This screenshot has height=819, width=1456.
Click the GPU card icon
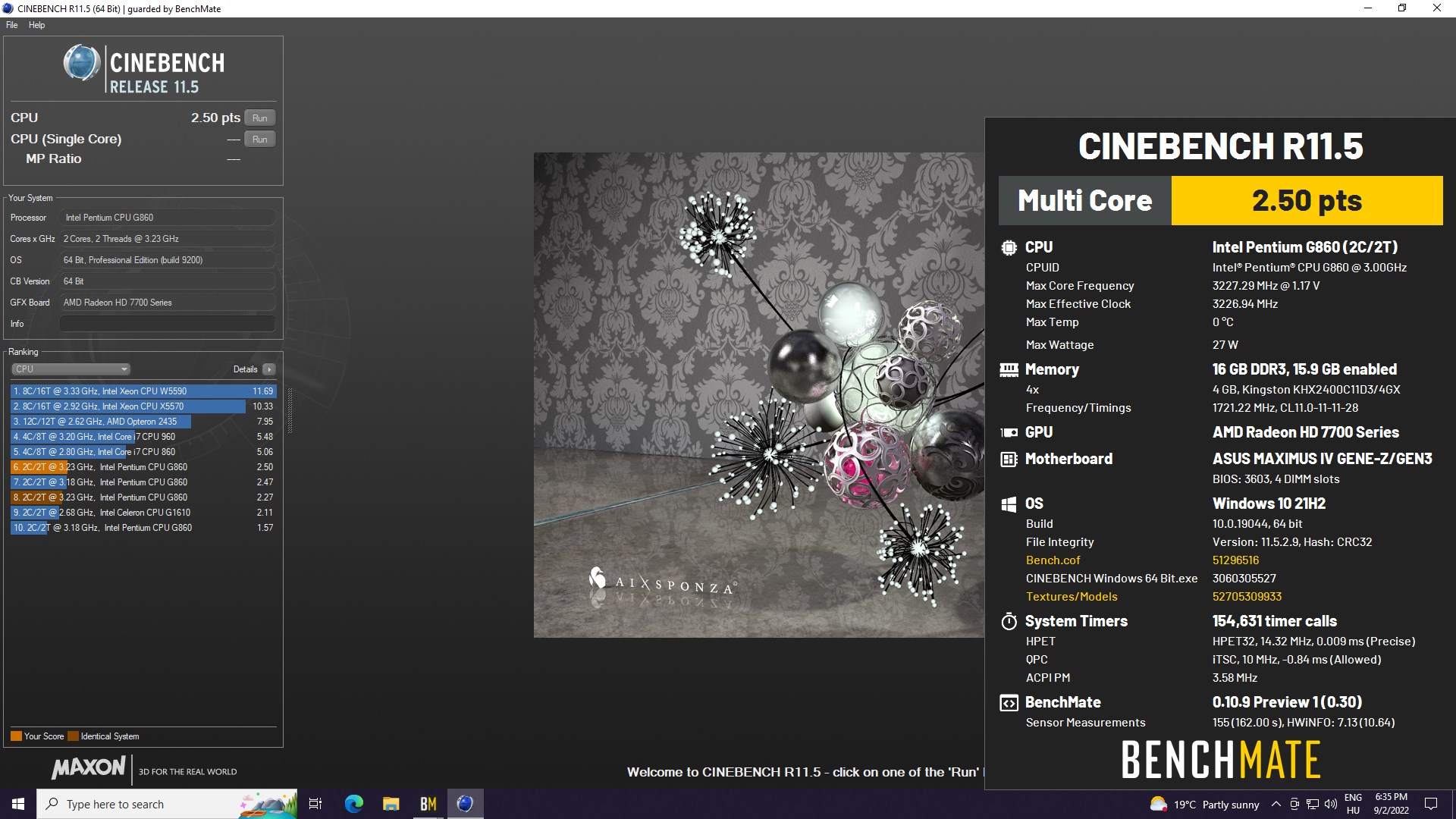click(1009, 432)
